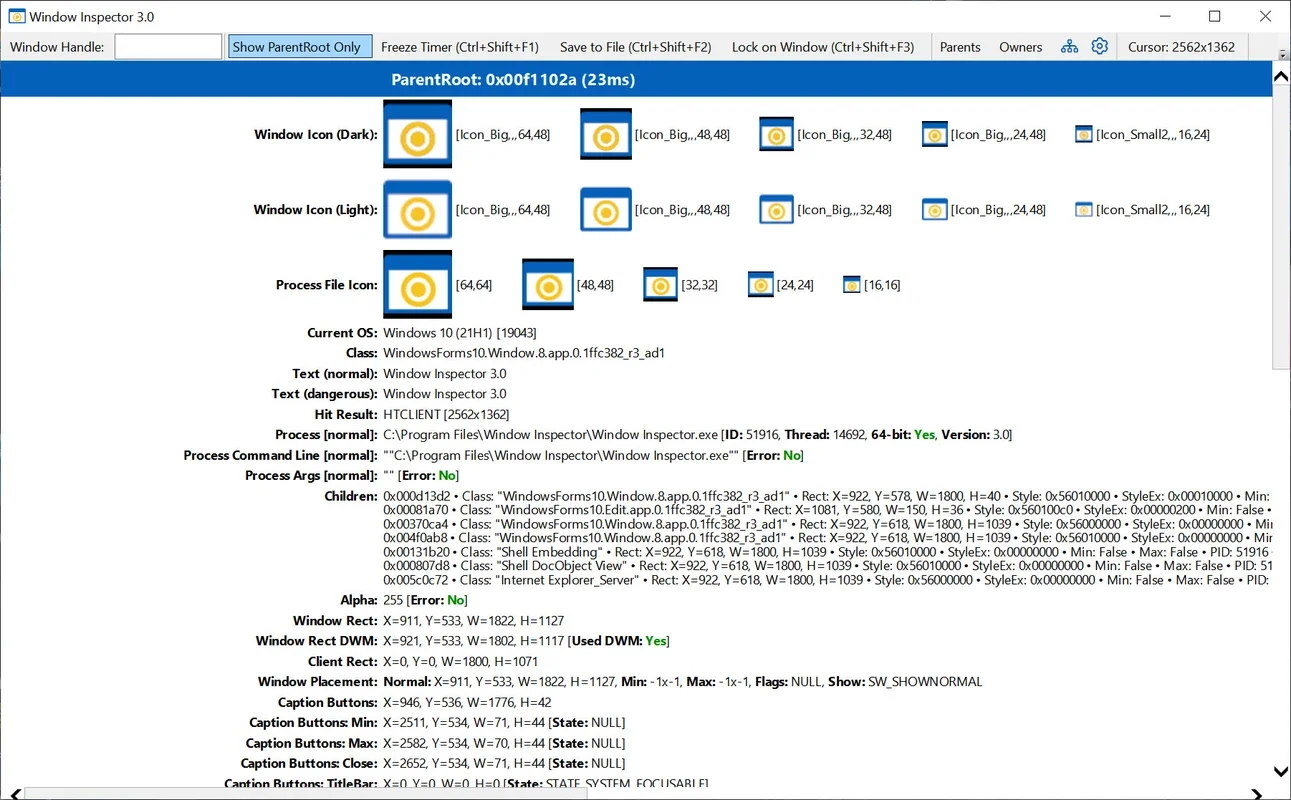Click the Caption Buttons: Max value
The height and width of the screenshot is (800, 1291).
[504, 743]
